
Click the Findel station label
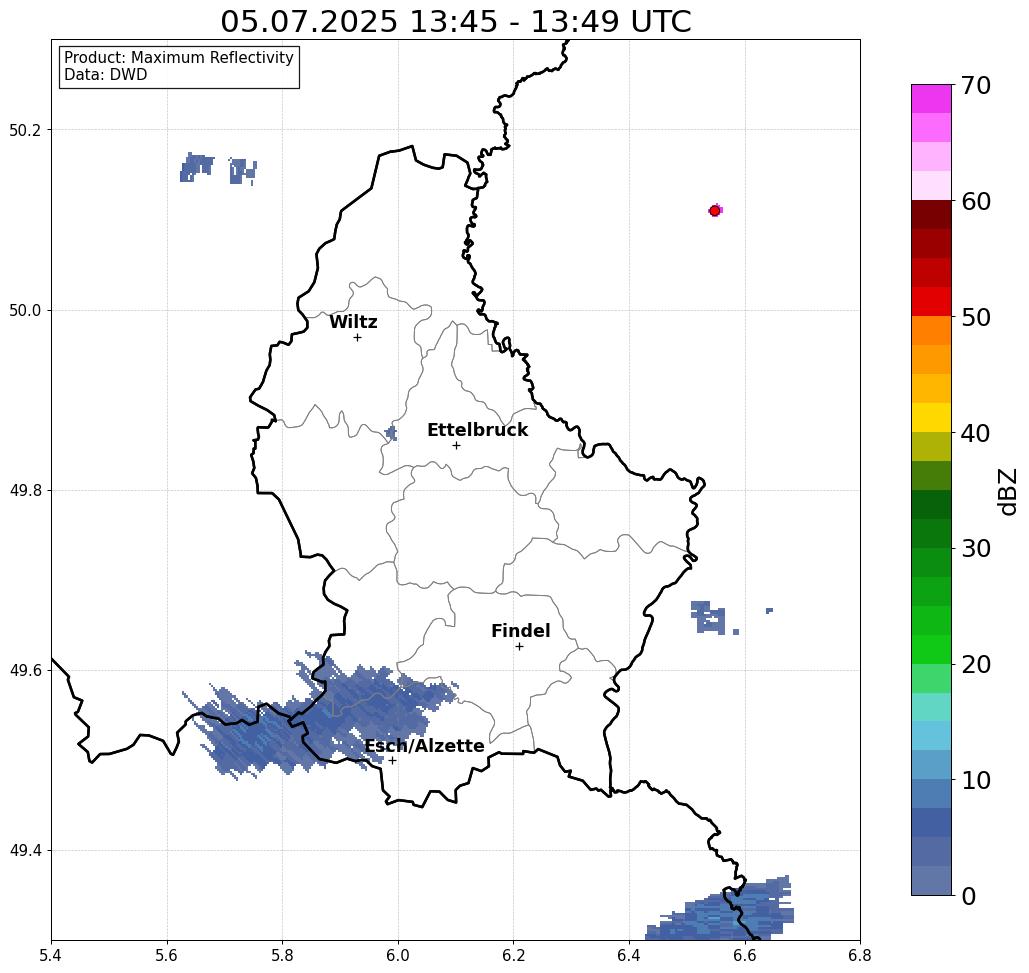click(520, 631)
